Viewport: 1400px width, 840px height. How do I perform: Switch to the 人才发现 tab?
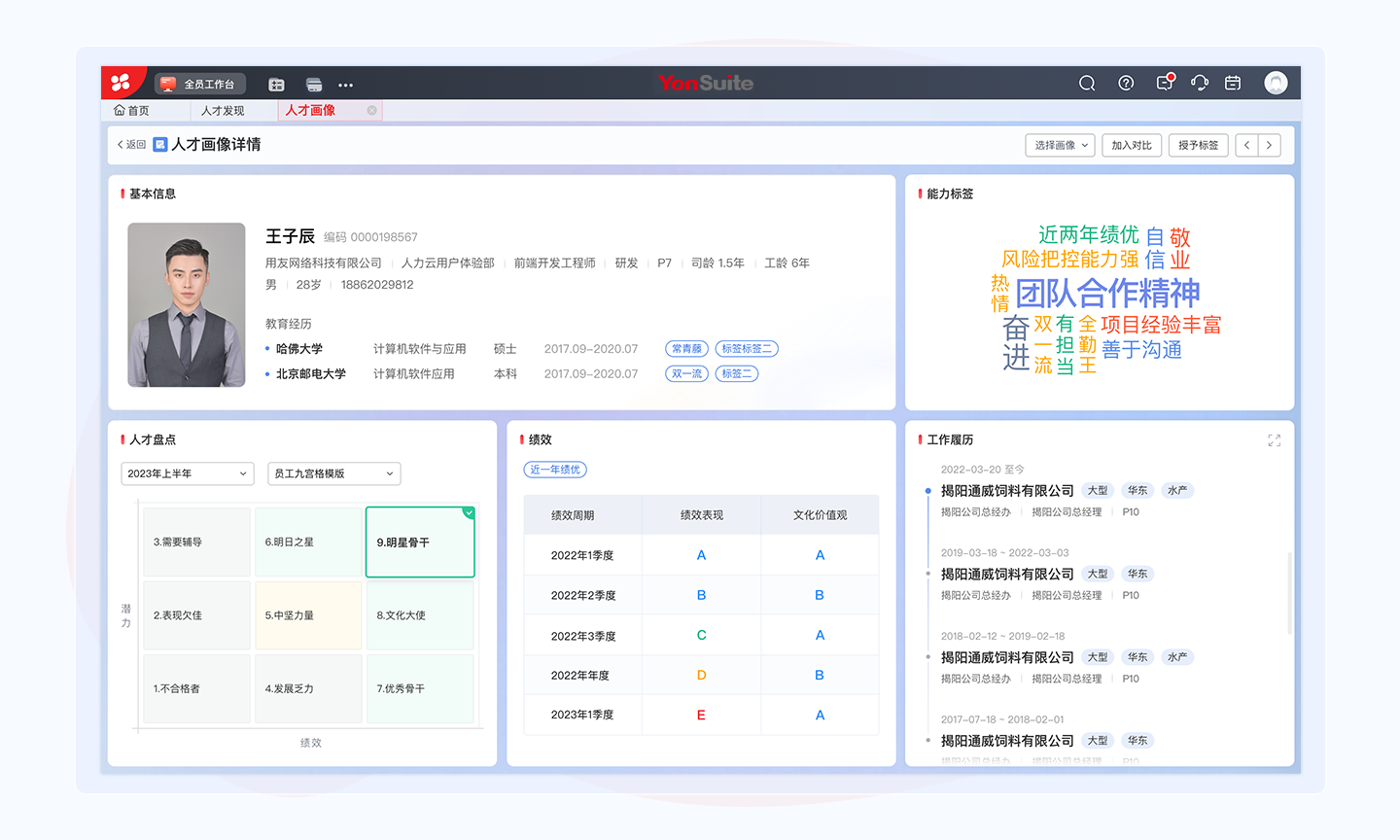click(223, 111)
